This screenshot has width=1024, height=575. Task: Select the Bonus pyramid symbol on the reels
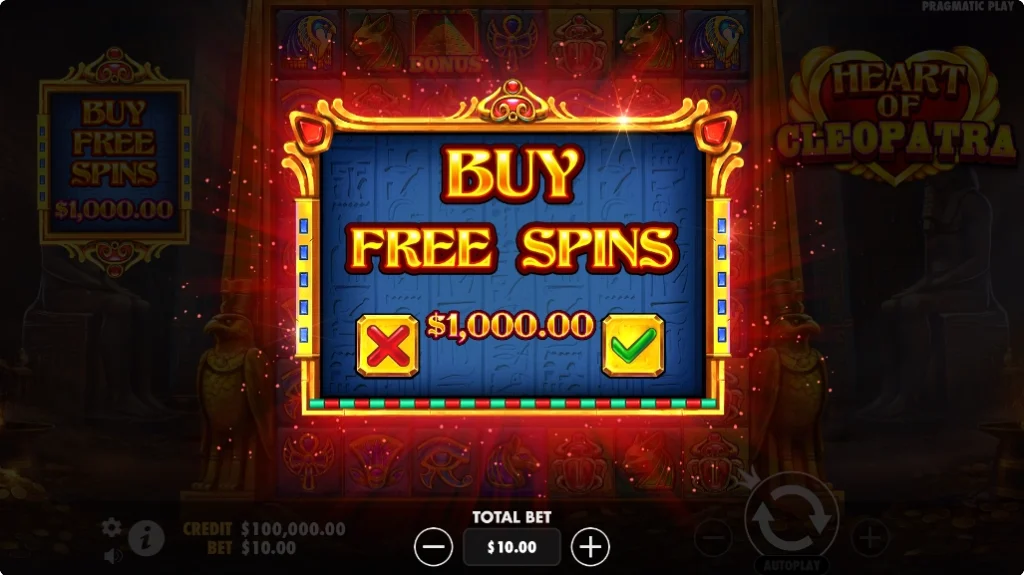[x=445, y=41]
